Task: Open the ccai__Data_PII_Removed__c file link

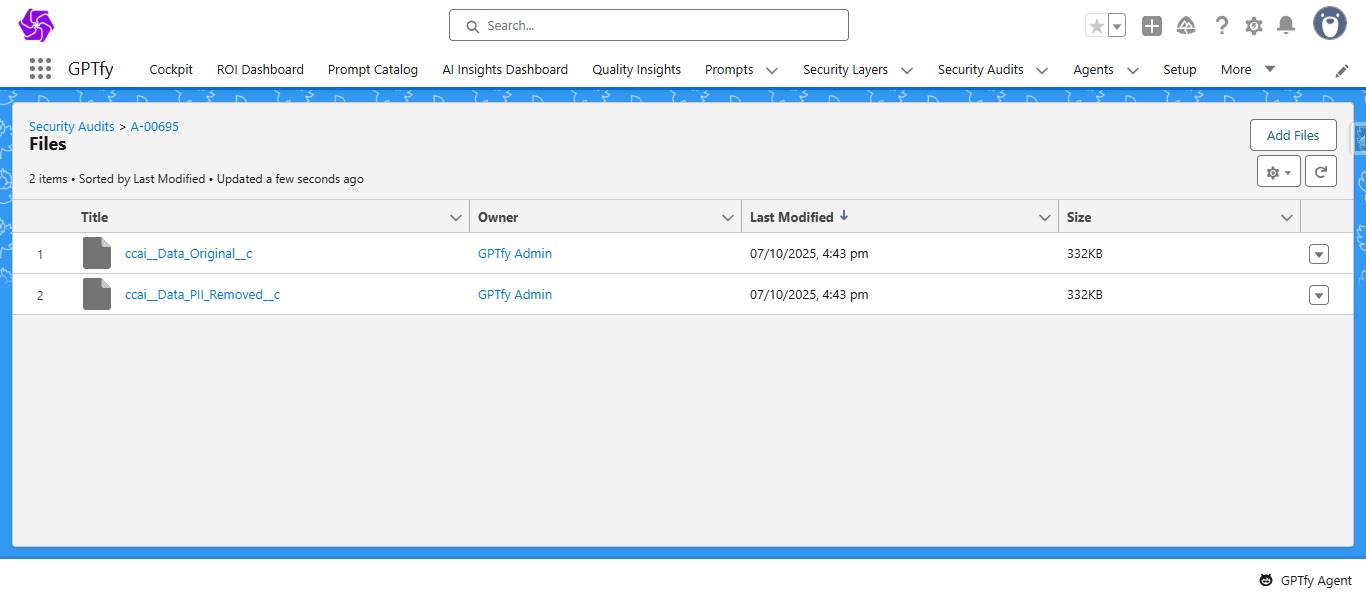Action: (x=202, y=295)
